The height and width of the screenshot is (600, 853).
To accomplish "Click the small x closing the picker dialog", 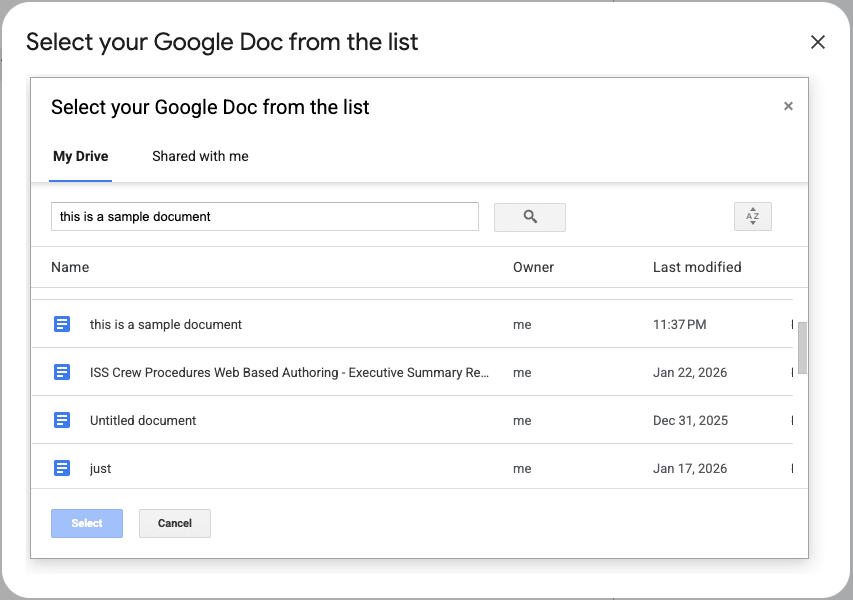I will pos(788,105).
